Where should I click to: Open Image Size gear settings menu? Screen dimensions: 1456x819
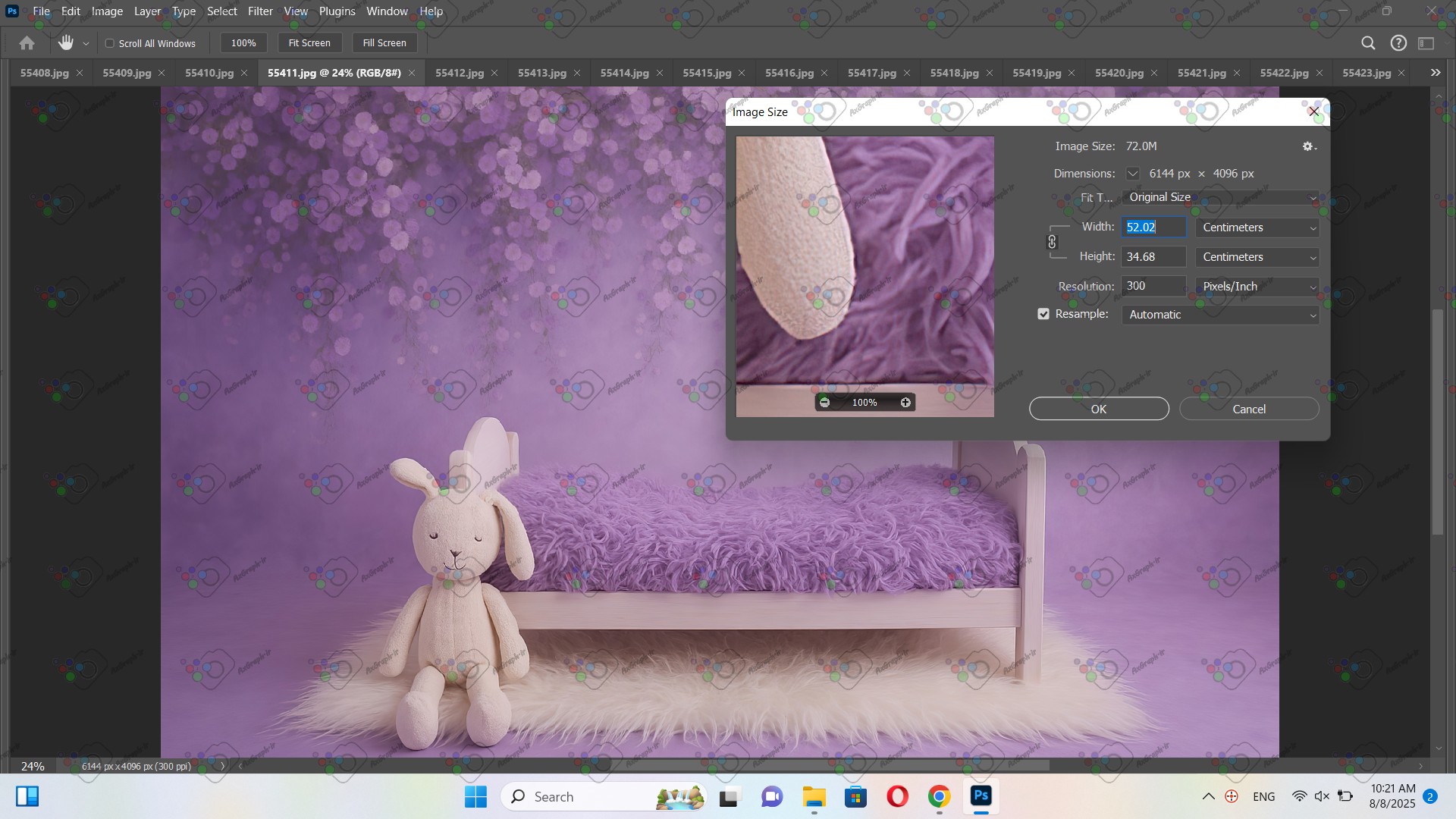(x=1309, y=146)
